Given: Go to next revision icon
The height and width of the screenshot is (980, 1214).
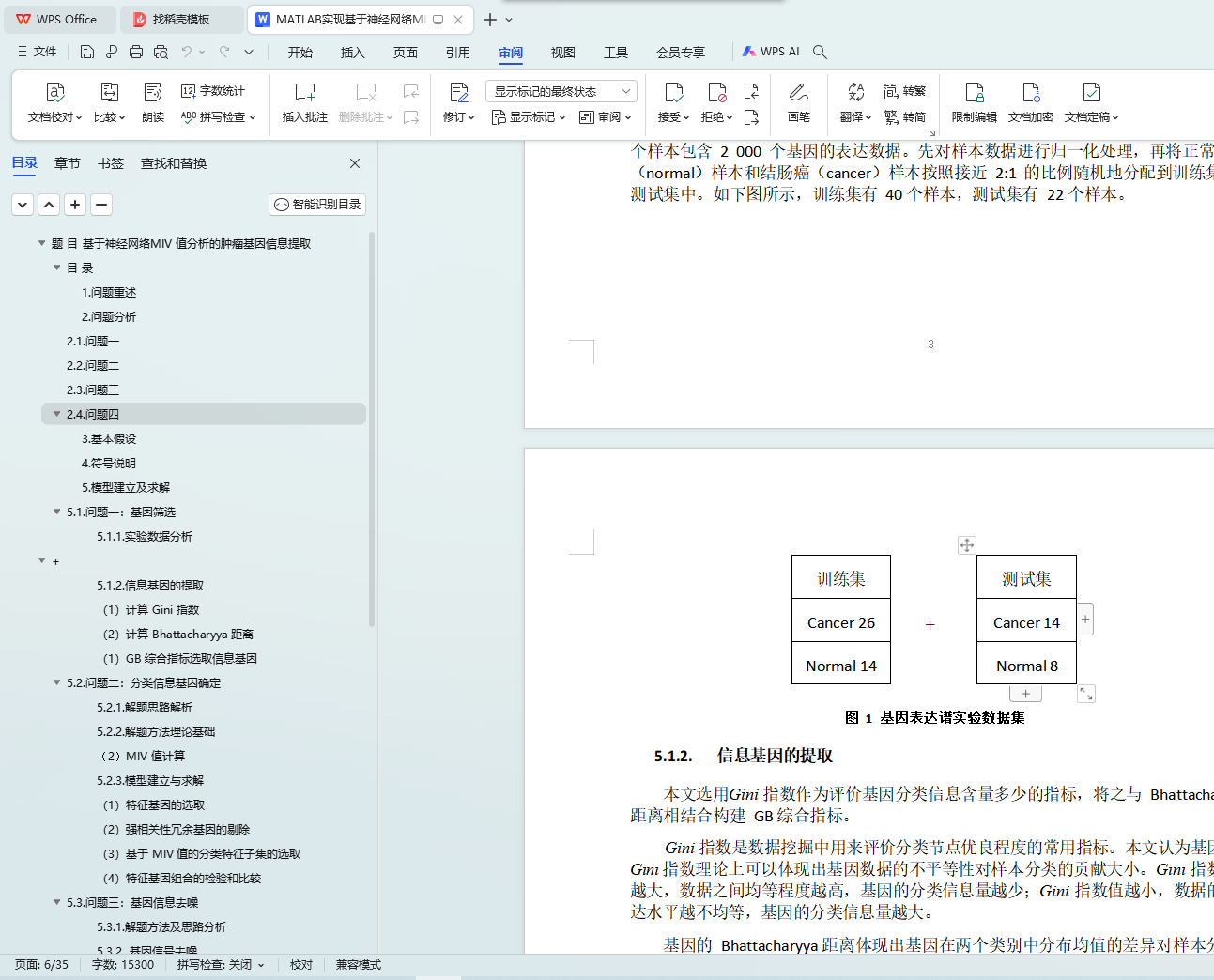Looking at the screenshot, I should 751,117.
